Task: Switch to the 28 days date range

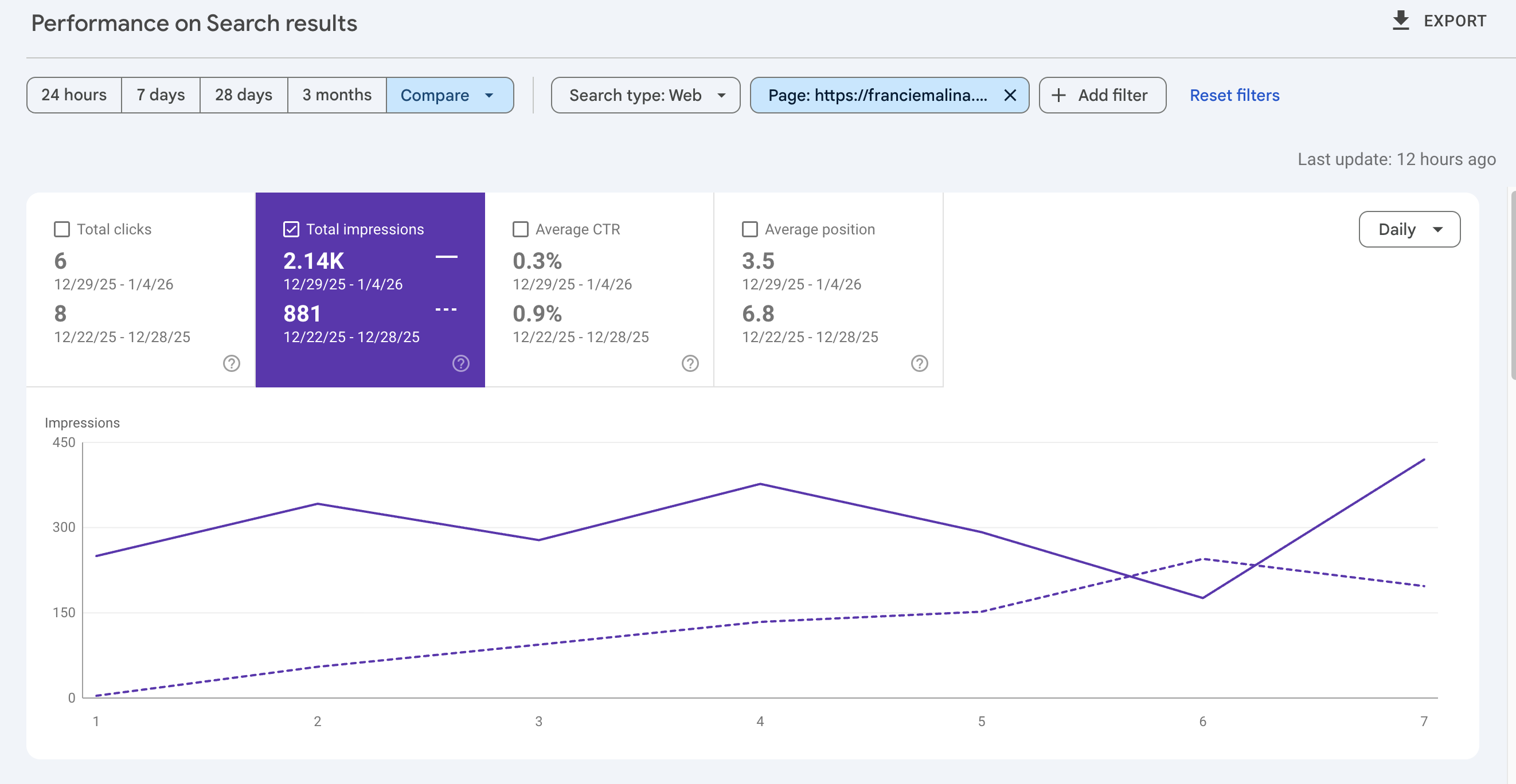Action: coord(243,95)
